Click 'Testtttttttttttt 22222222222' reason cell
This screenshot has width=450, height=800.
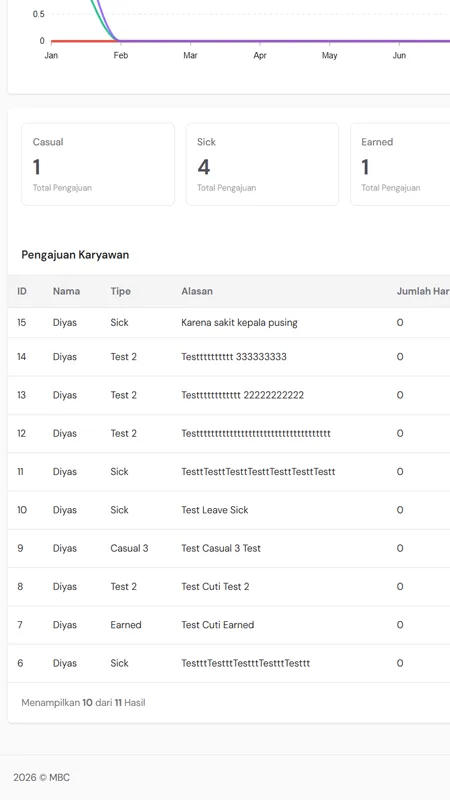pyautogui.click(x=242, y=395)
